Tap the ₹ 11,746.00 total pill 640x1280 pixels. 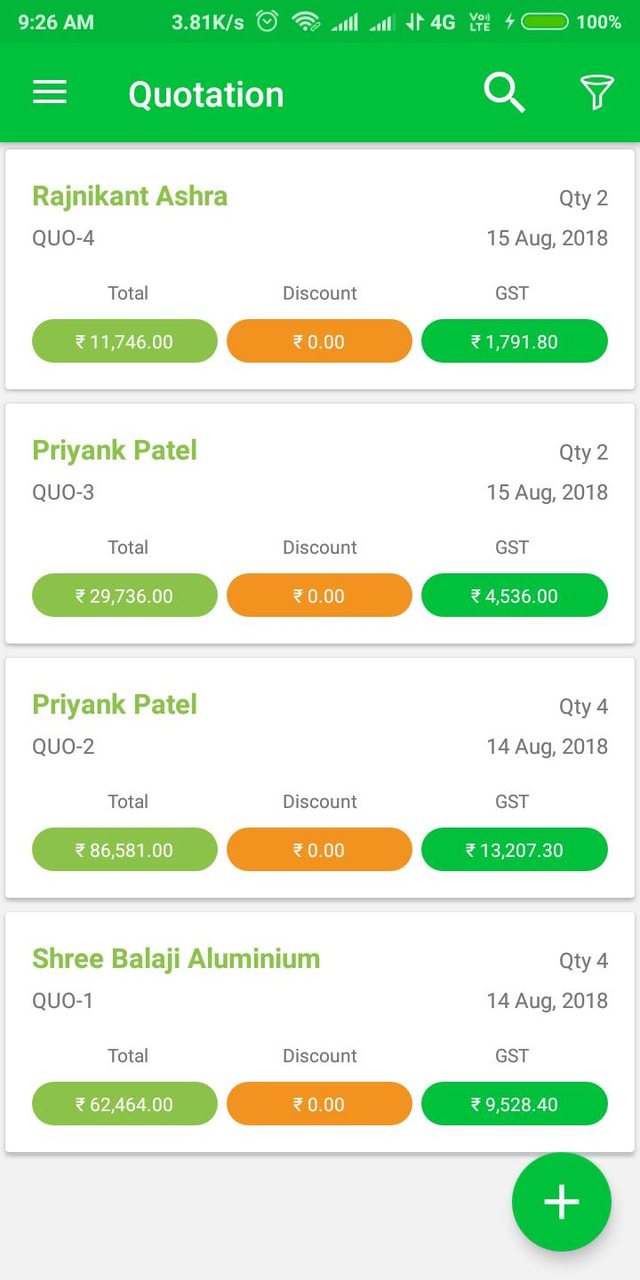pos(125,341)
